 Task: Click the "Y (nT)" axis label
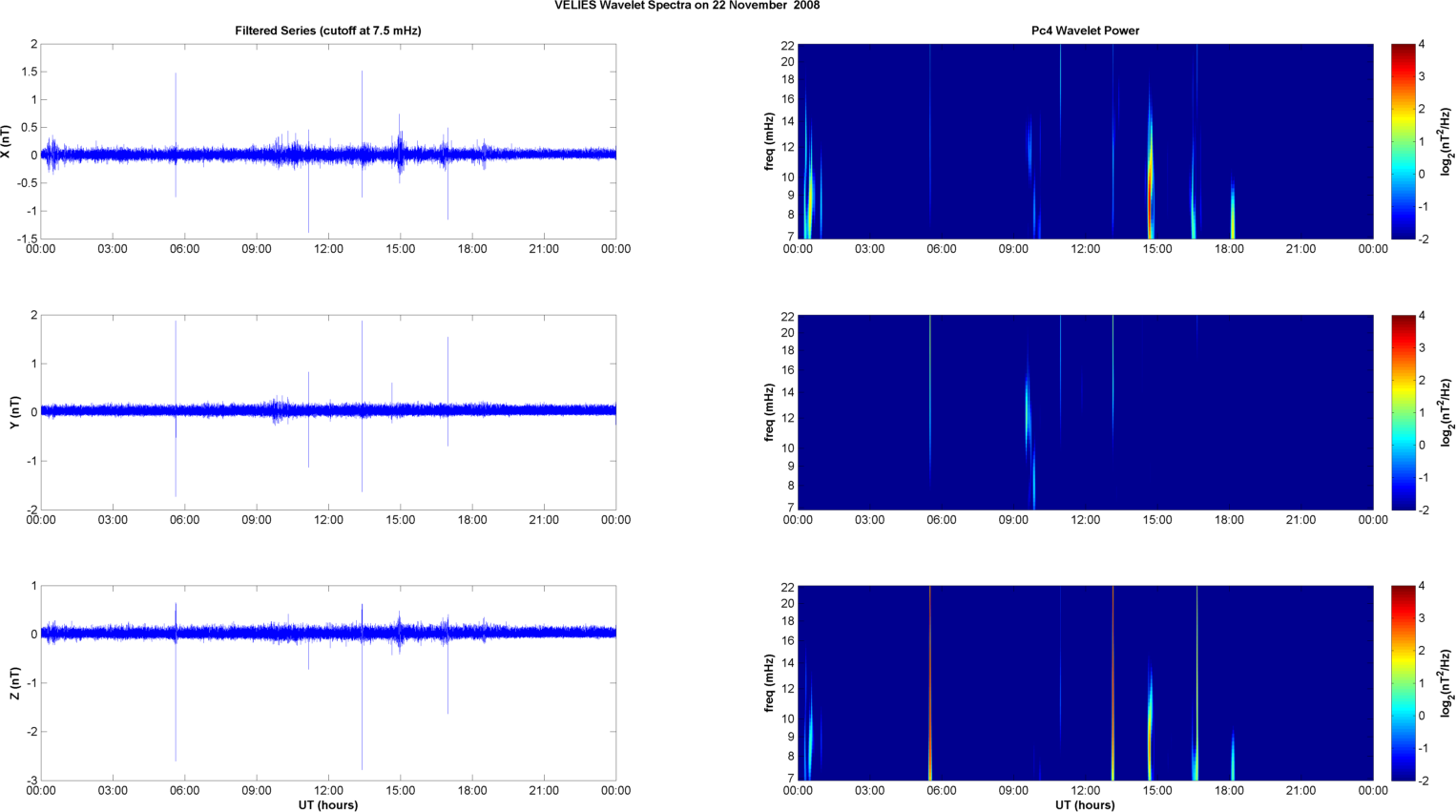tap(14, 412)
